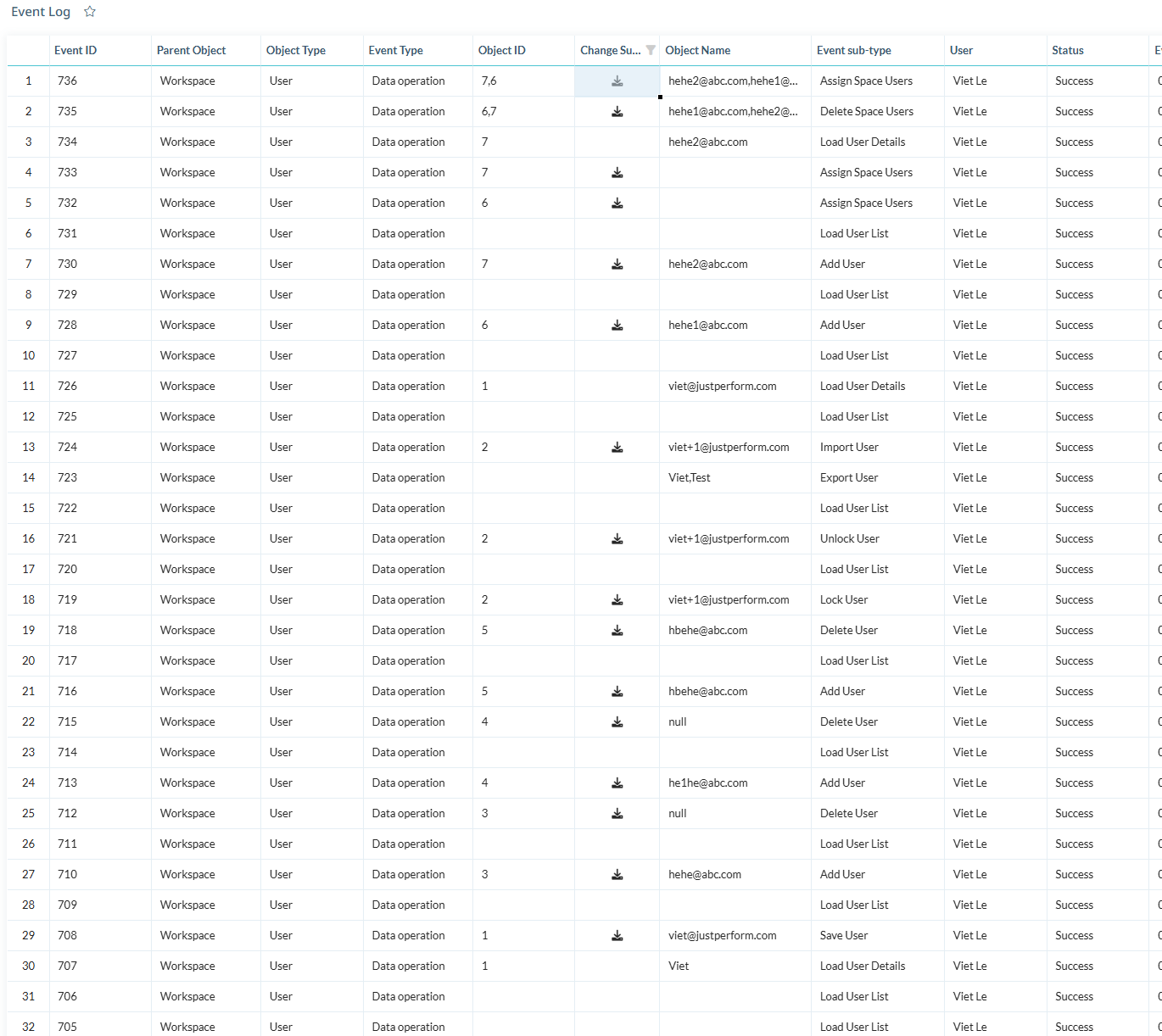Download change summary for event 735
The width and height of the screenshot is (1162, 1036).
coord(617,111)
